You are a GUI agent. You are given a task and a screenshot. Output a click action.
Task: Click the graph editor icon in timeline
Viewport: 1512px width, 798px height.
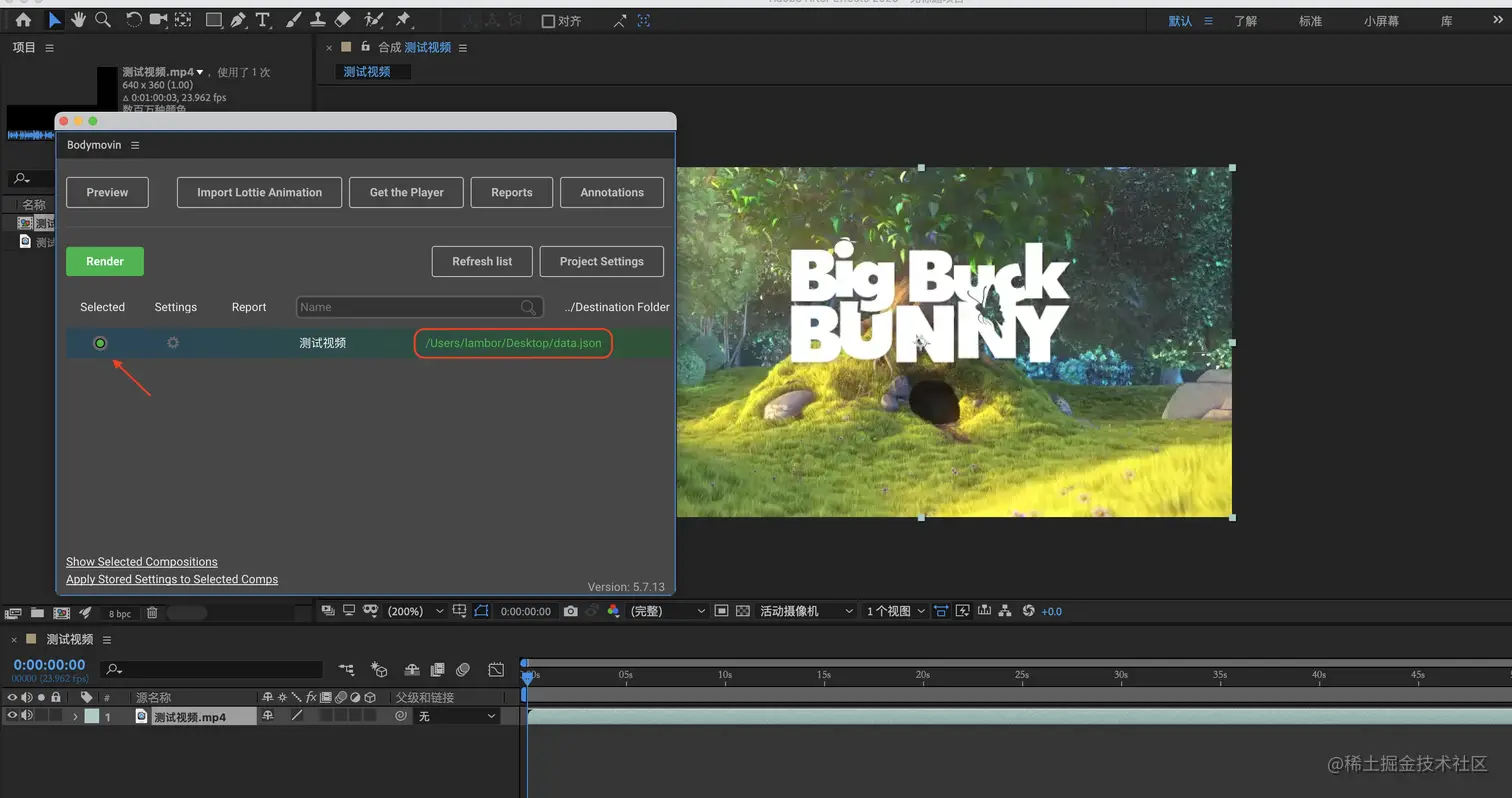[496, 669]
